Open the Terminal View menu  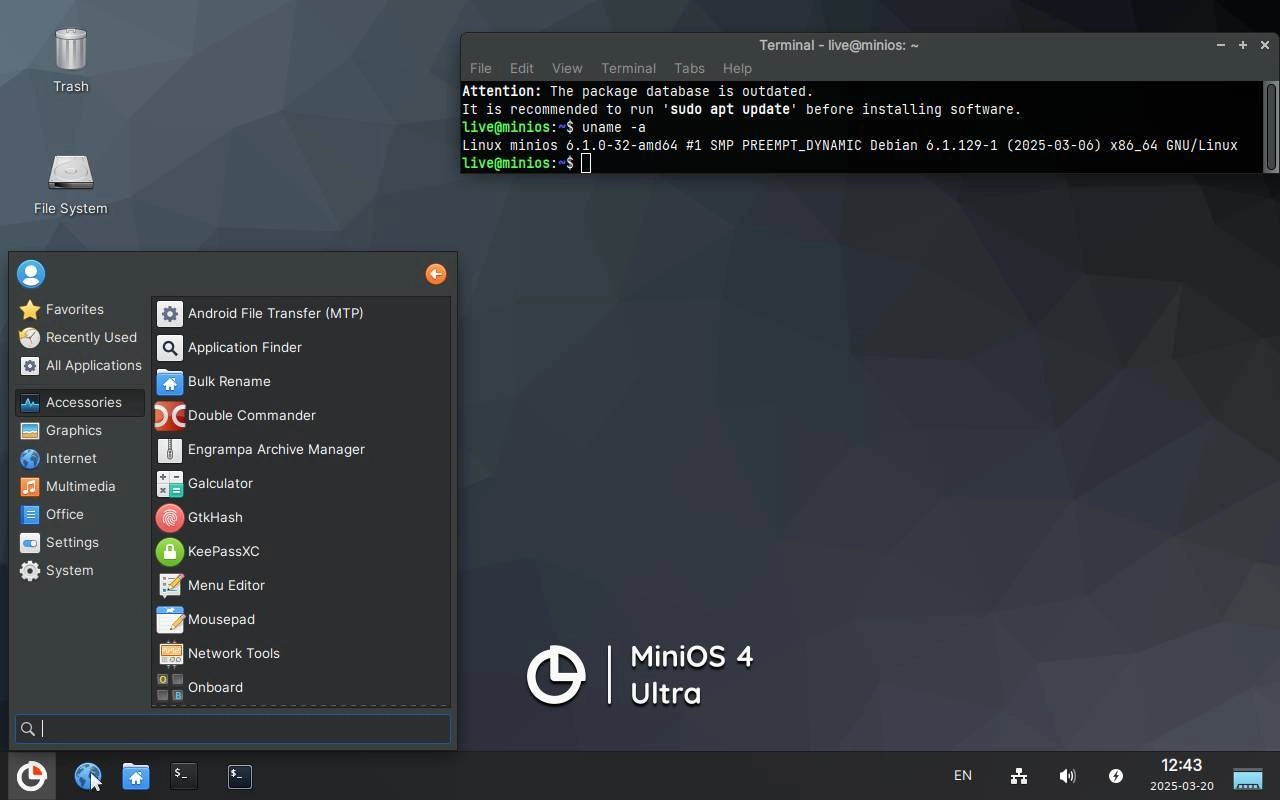pyautogui.click(x=567, y=68)
